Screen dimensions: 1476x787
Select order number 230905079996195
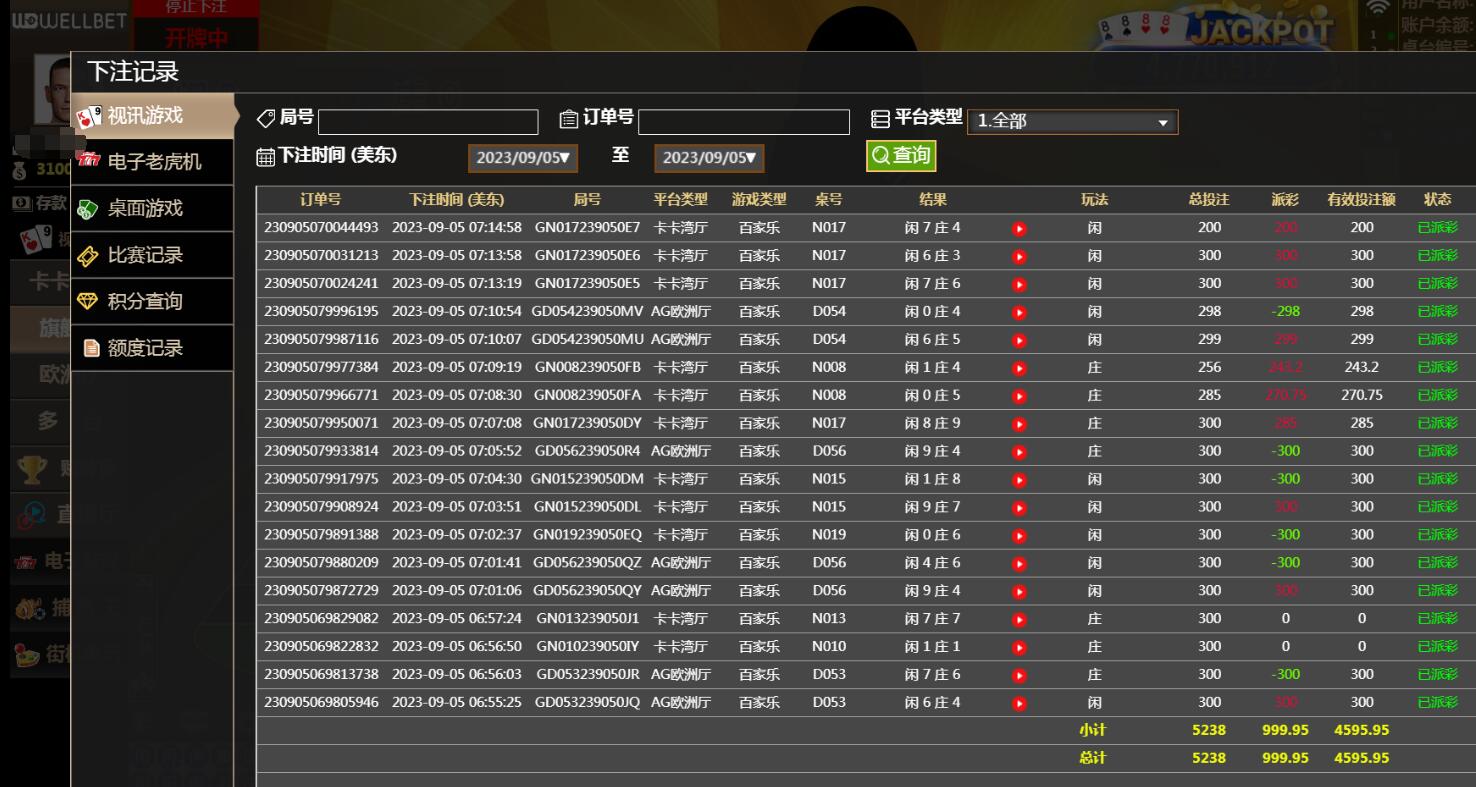[x=321, y=312]
